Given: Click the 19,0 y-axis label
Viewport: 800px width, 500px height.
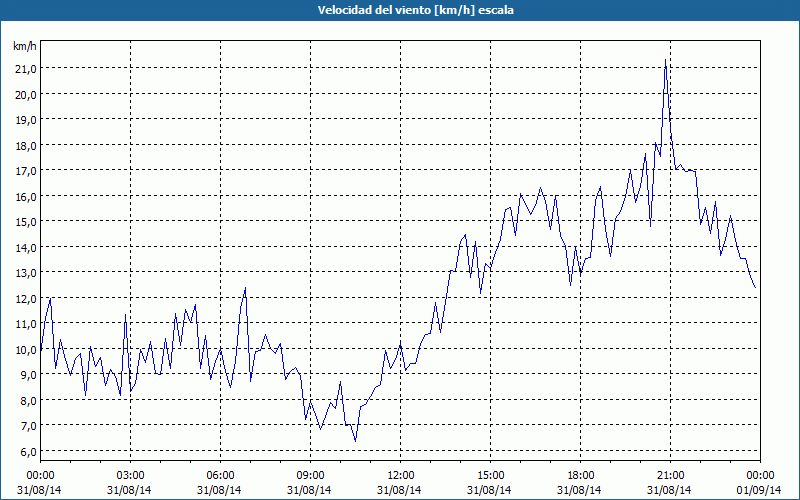Looking at the screenshot, I should pos(27,119).
